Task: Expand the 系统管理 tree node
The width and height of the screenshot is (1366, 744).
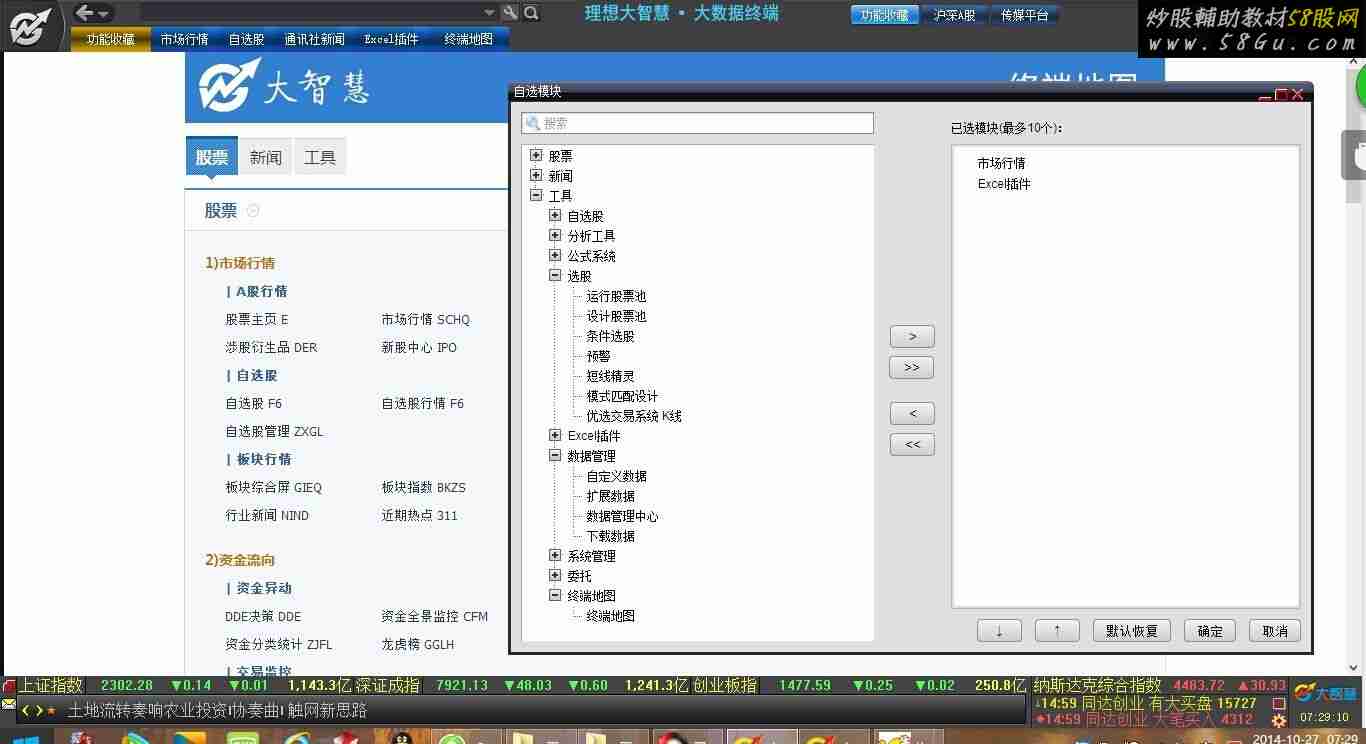Action: coord(555,556)
